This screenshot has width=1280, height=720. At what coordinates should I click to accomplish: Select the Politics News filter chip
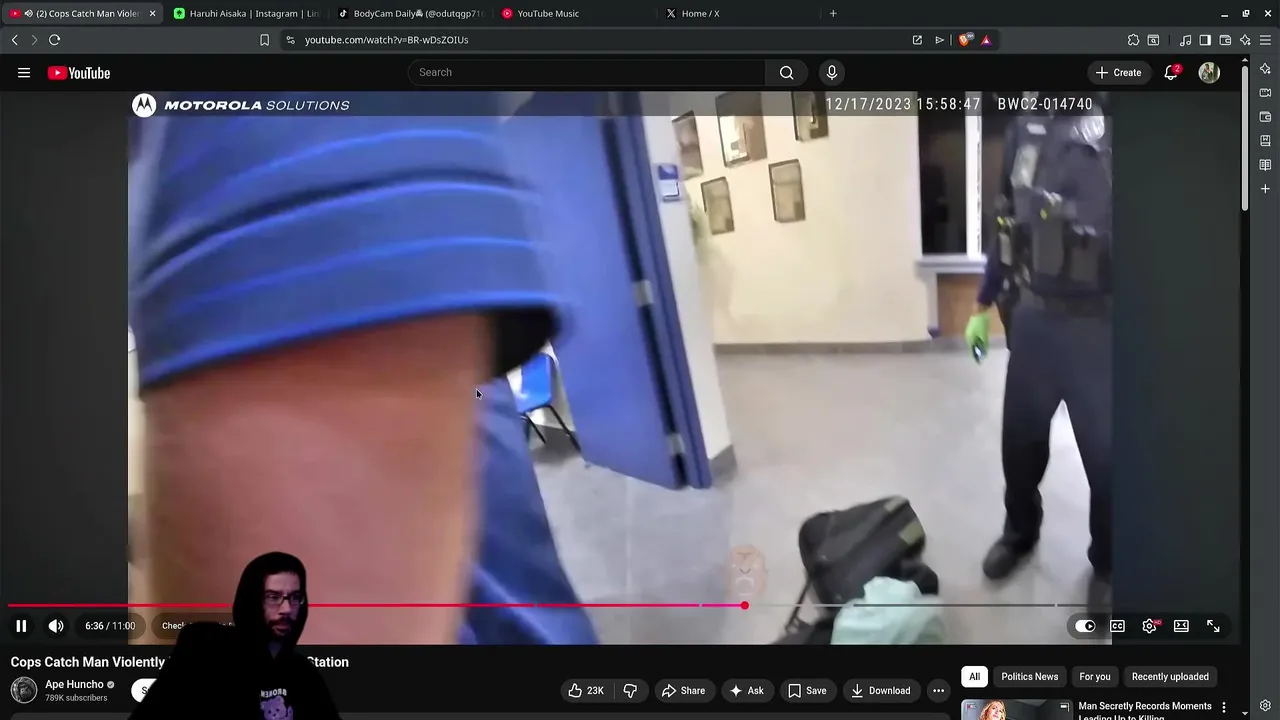(1029, 677)
